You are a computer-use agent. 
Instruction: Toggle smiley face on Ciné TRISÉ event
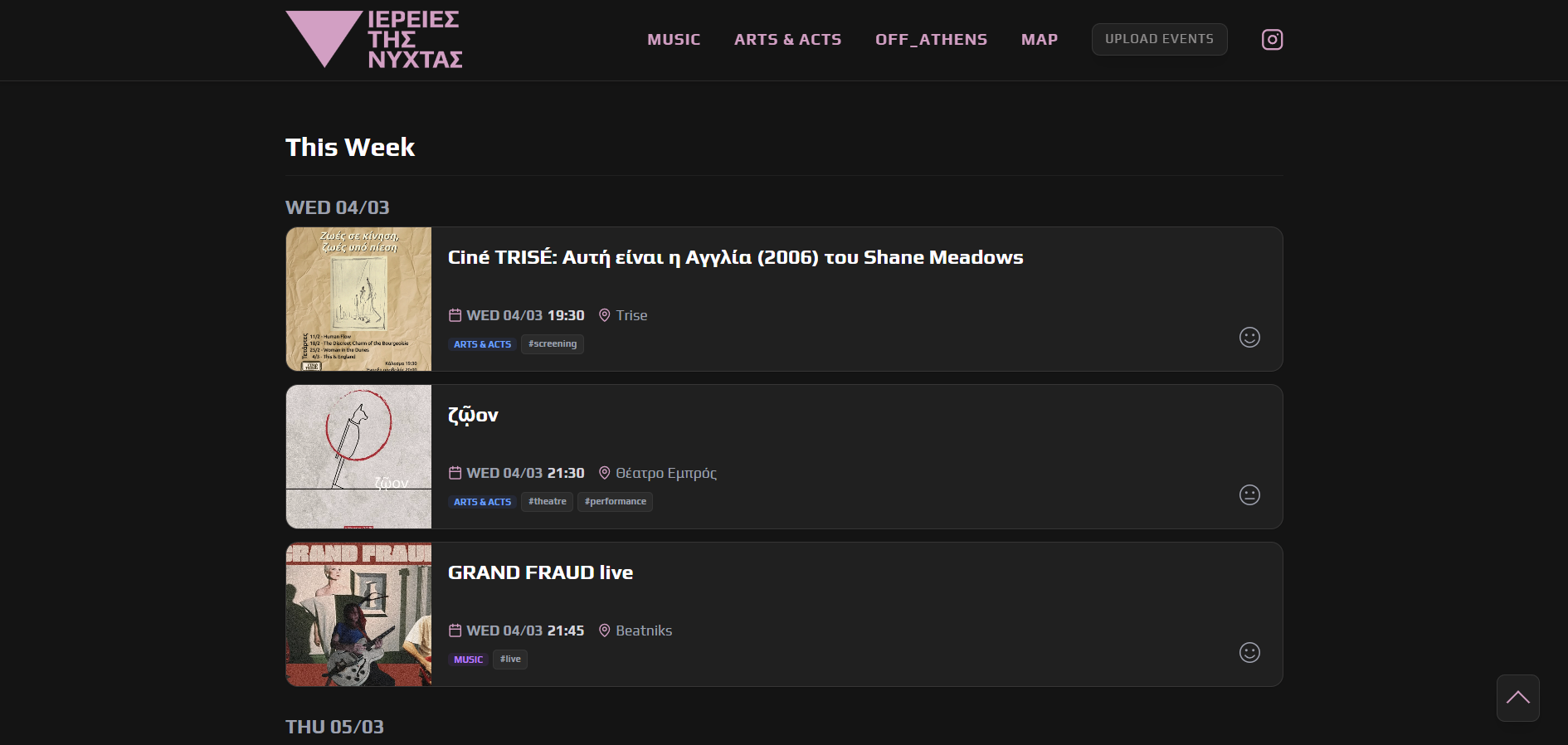(x=1249, y=337)
